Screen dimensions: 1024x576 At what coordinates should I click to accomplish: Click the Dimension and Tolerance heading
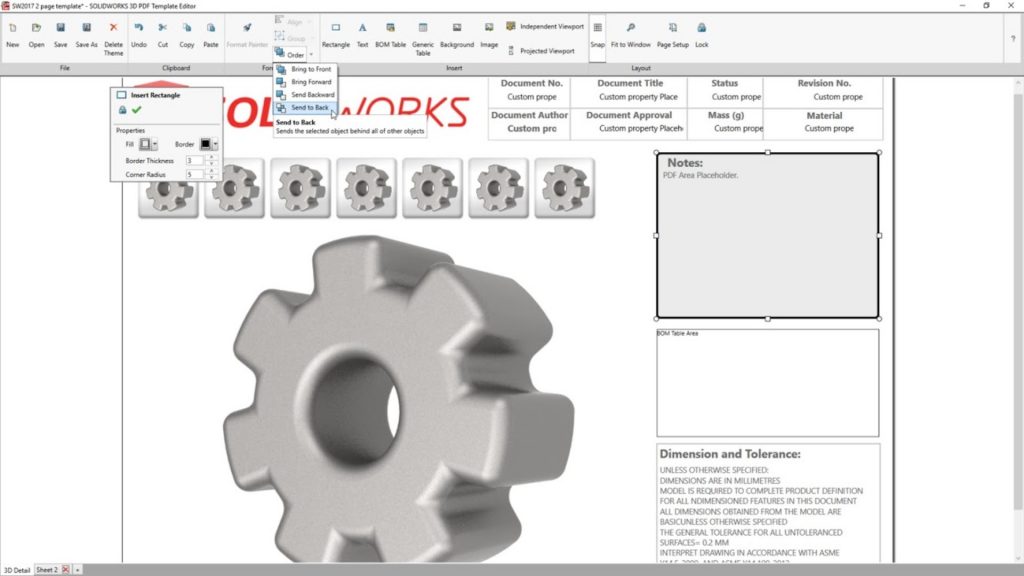click(729, 454)
